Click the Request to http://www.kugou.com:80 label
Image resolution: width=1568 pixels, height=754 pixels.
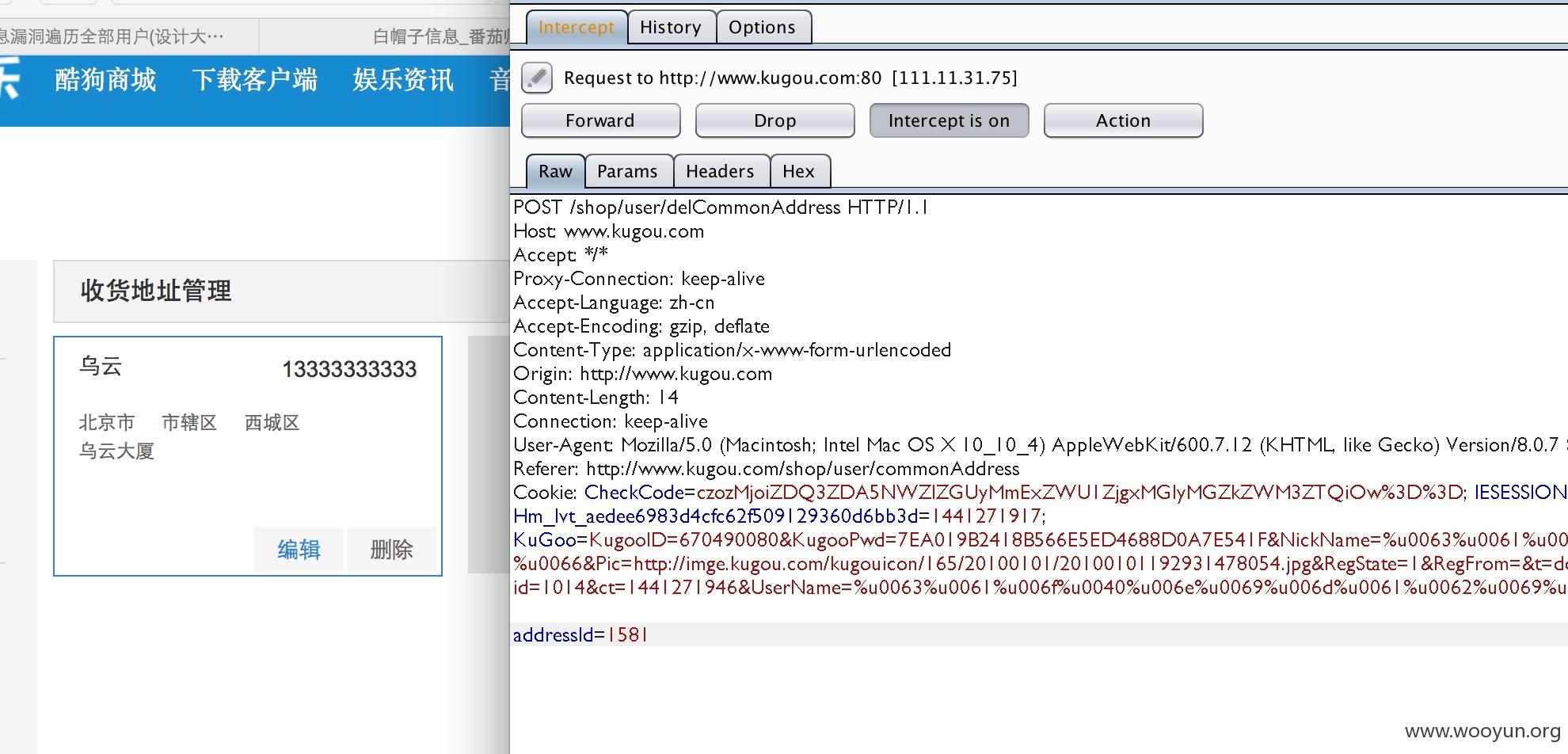click(790, 78)
